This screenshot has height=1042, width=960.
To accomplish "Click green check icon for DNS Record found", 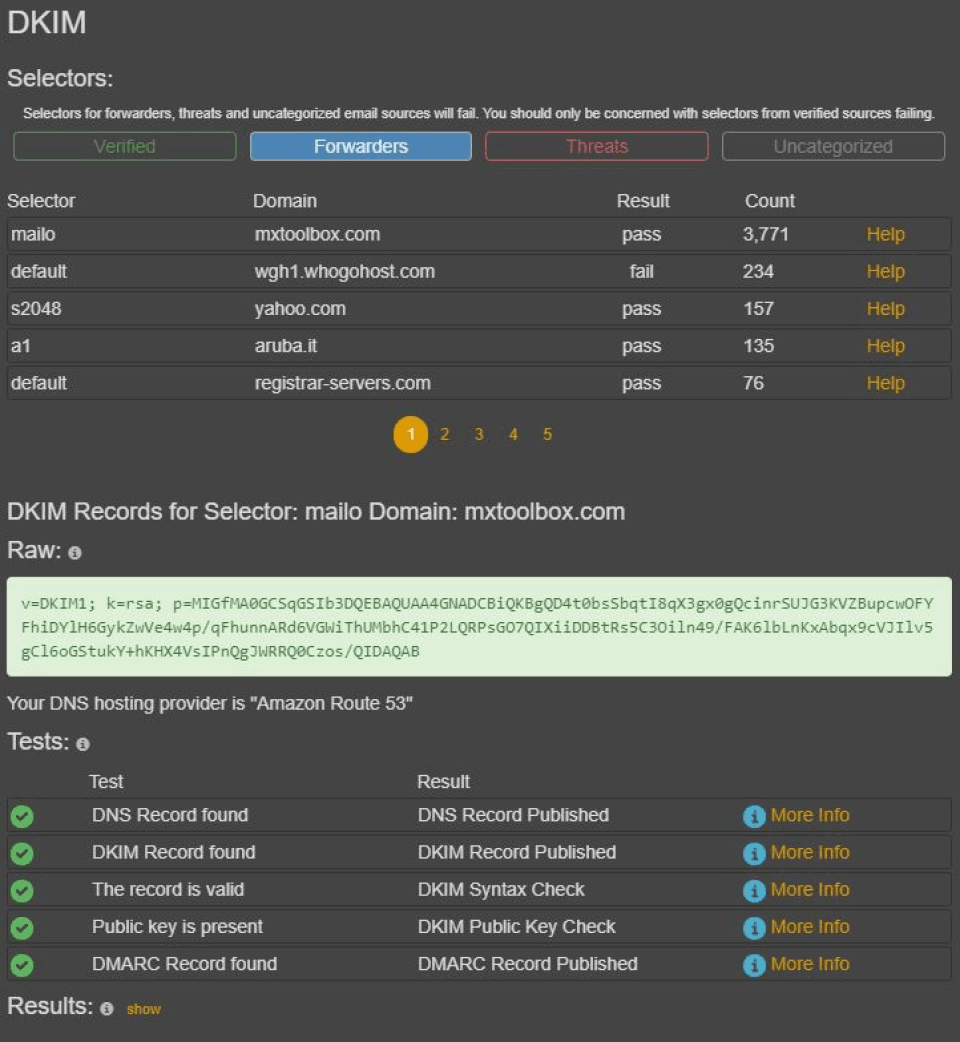I will pyautogui.click(x=22, y=816).
